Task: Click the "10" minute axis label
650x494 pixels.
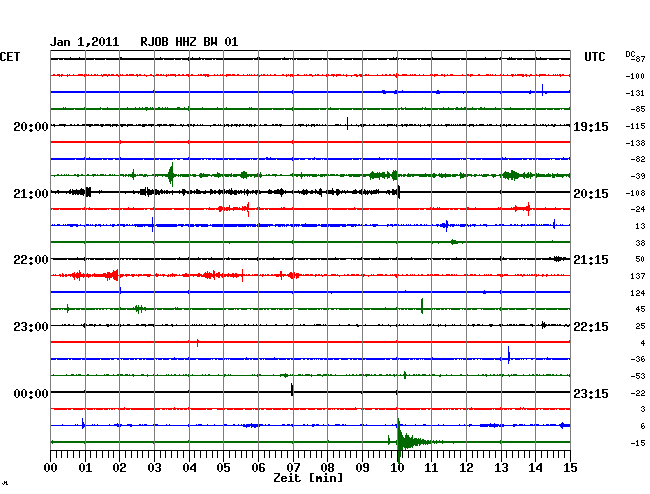Action: pyautogui.click(x=397, y=468)
